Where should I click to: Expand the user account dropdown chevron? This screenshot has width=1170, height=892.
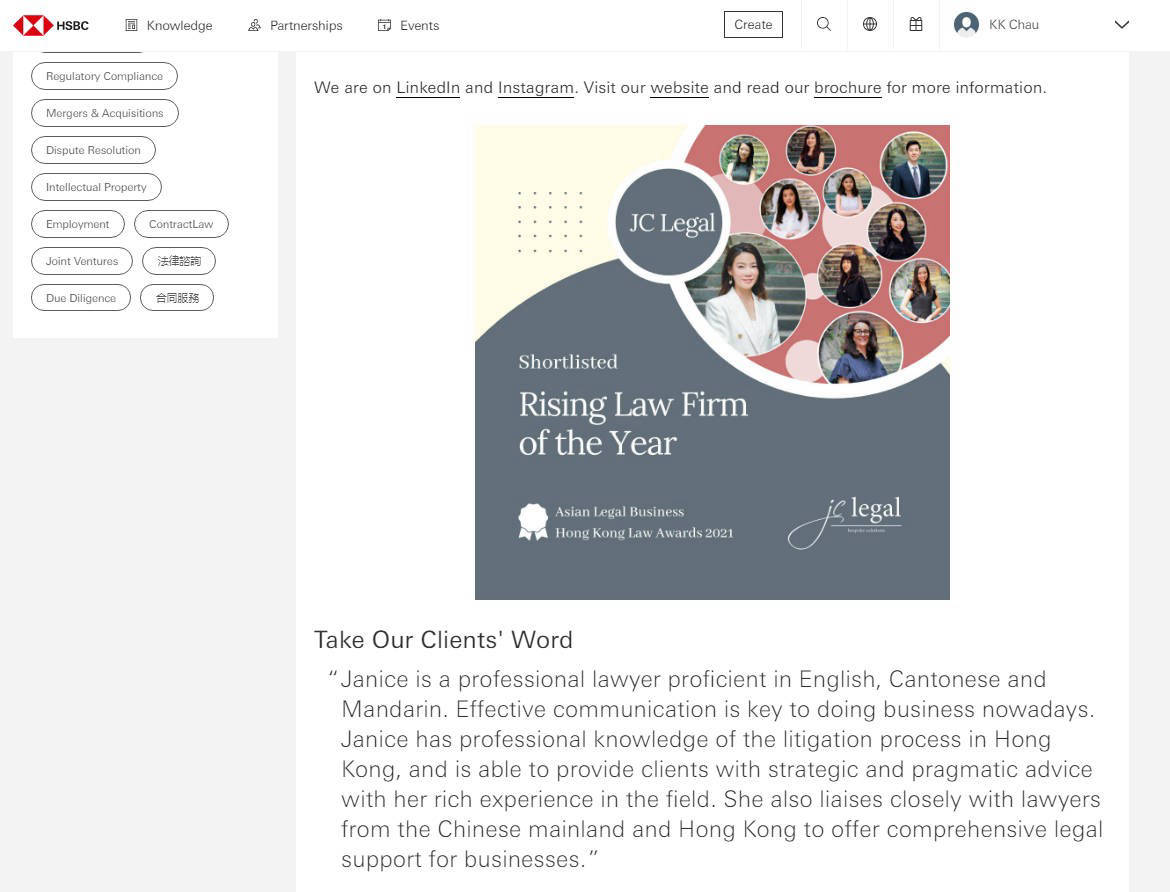click(x=1121, y=25)
